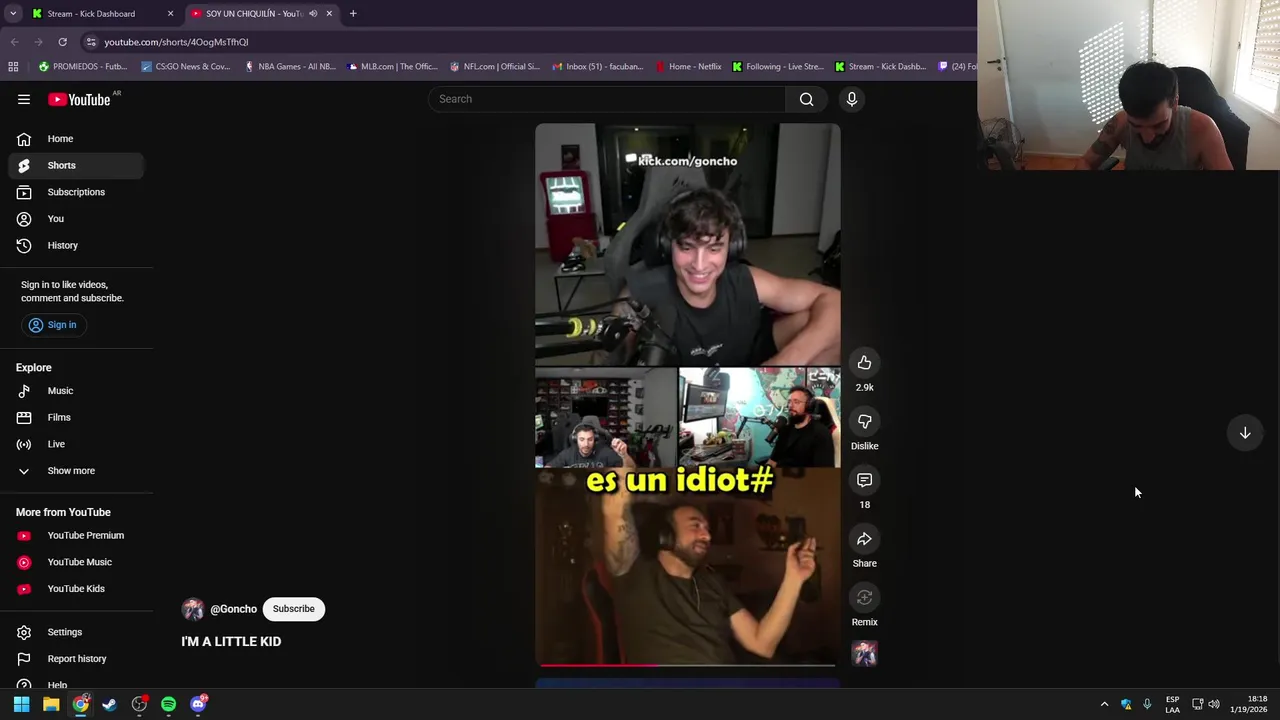Open the volume control in system tray
The image size is (1280, 720).
point(1214,704)
